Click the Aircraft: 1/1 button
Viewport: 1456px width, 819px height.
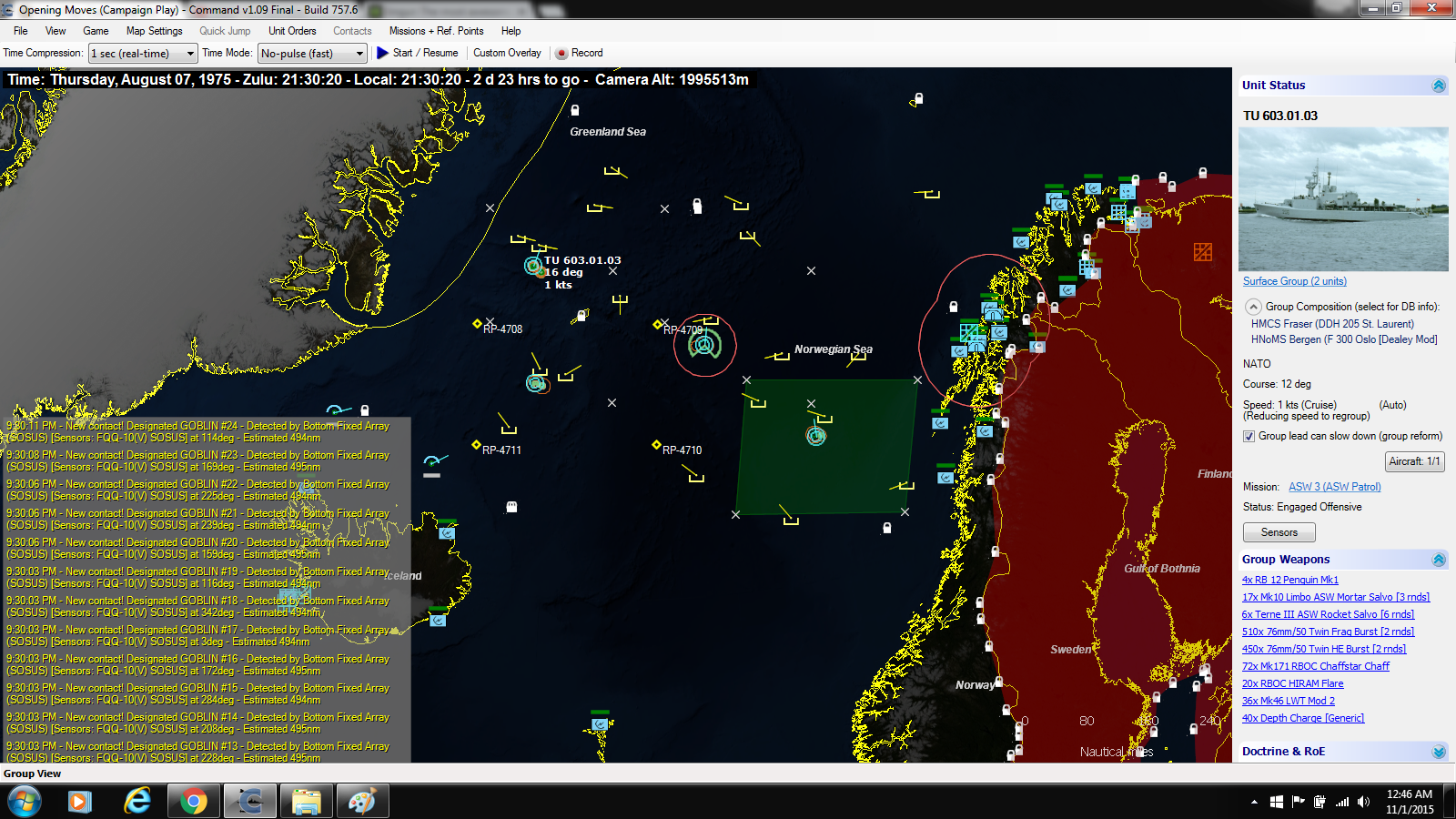[x=1414, y=461]
